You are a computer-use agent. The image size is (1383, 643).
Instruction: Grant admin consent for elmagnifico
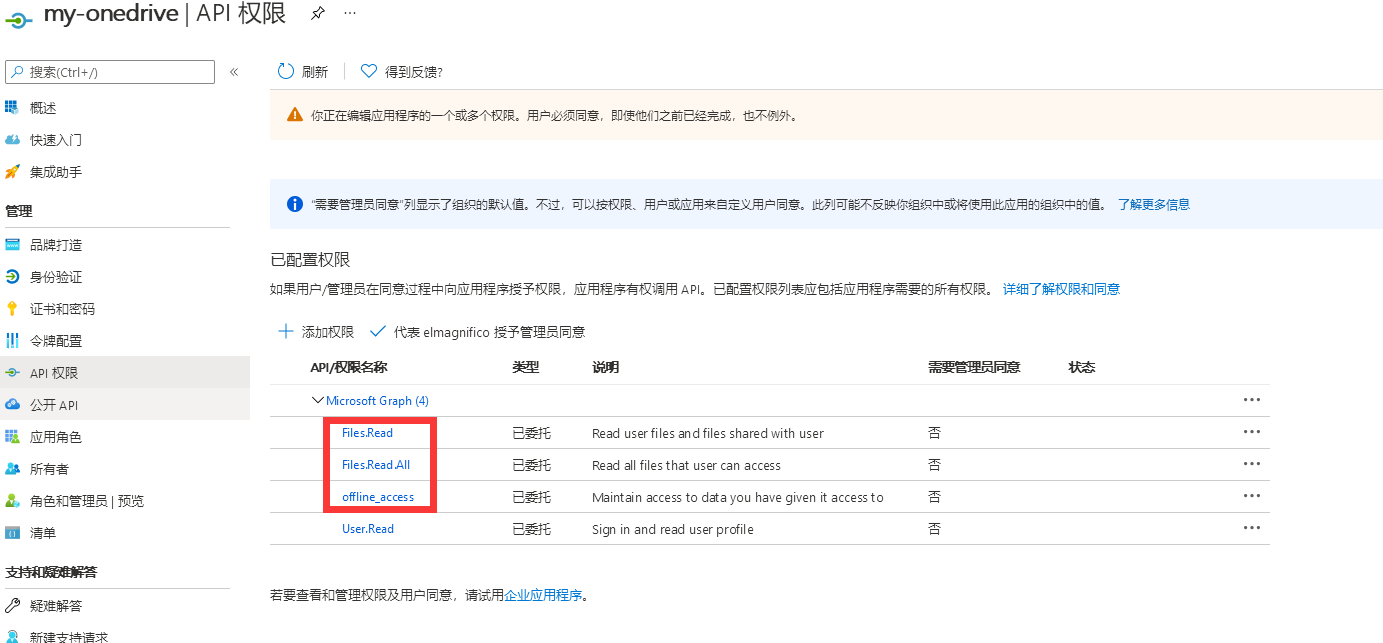pos(477,331)
